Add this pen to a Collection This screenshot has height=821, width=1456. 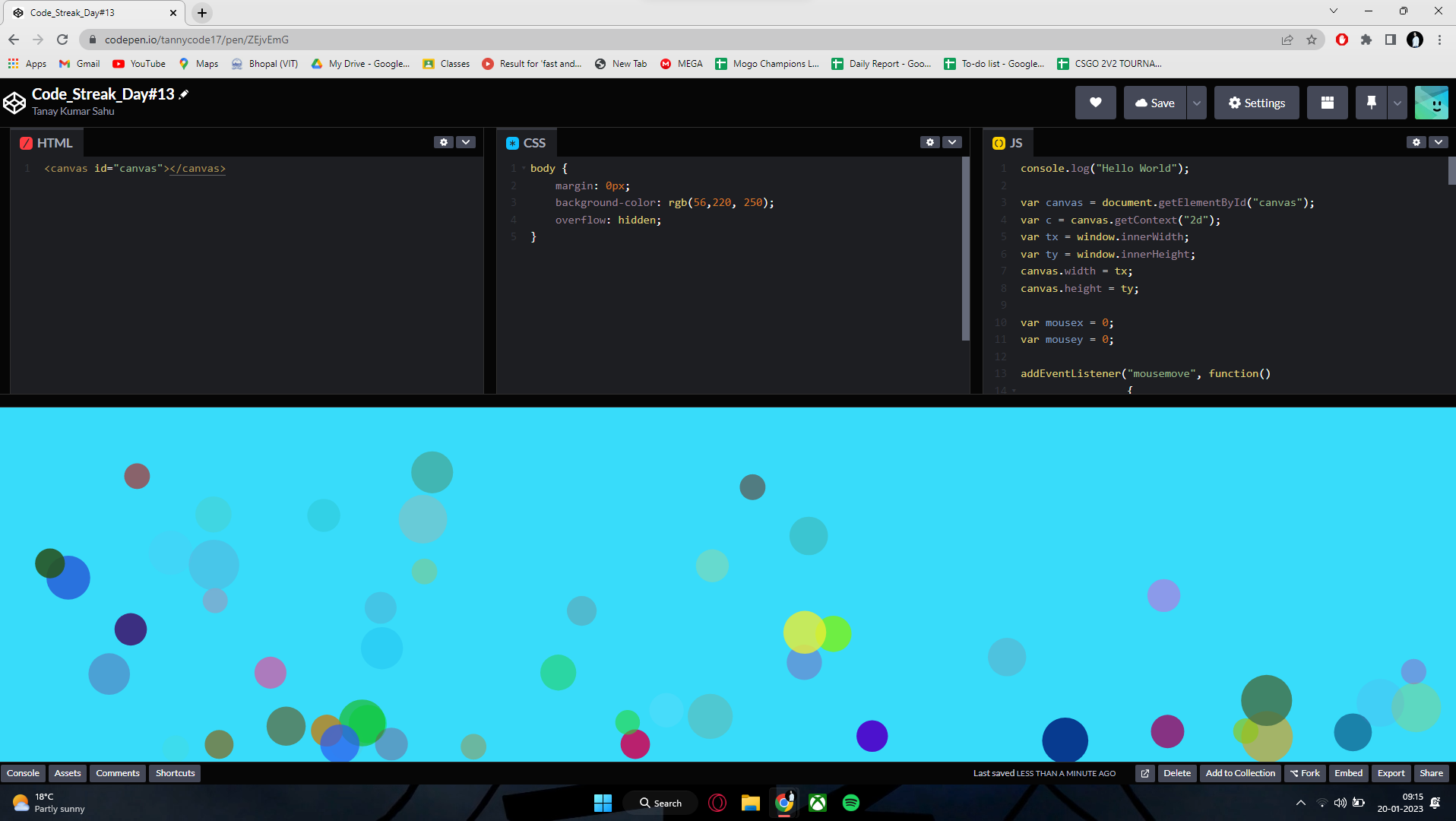pyautogui.click(x=1239, y=772)
